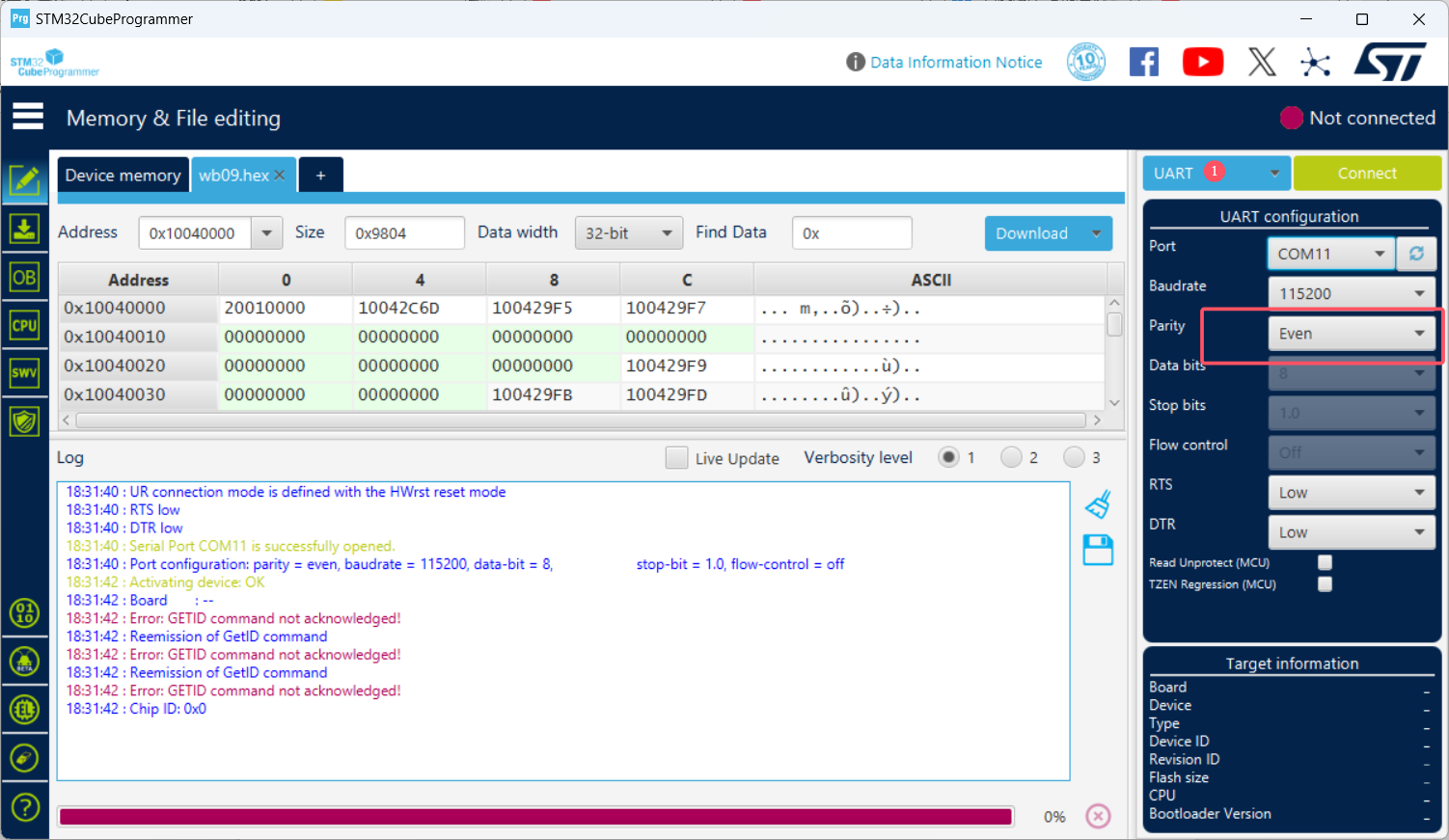Add a new tab with plus

click(x=321, y=175)
